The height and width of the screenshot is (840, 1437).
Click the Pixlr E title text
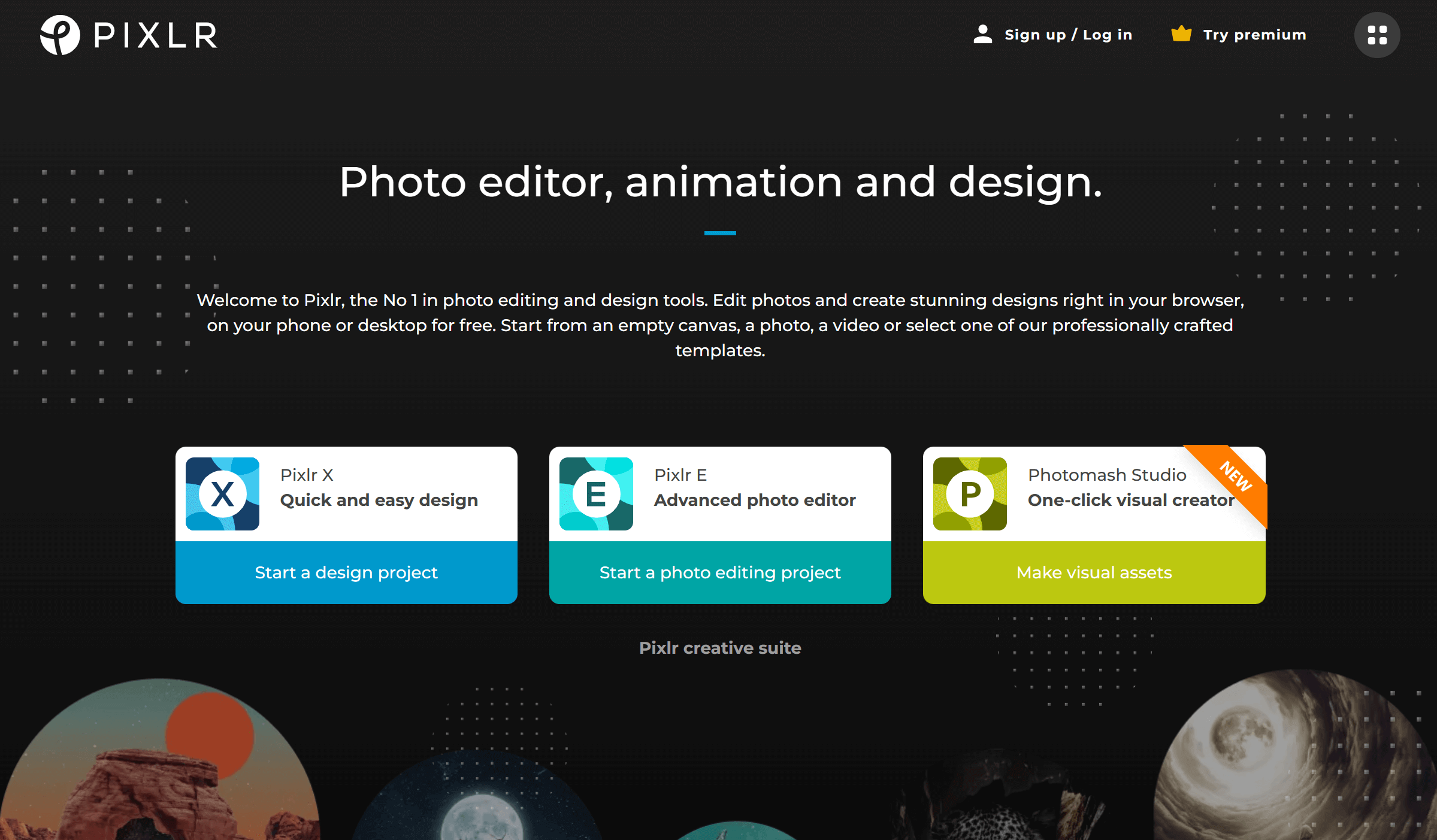point(680,475)
